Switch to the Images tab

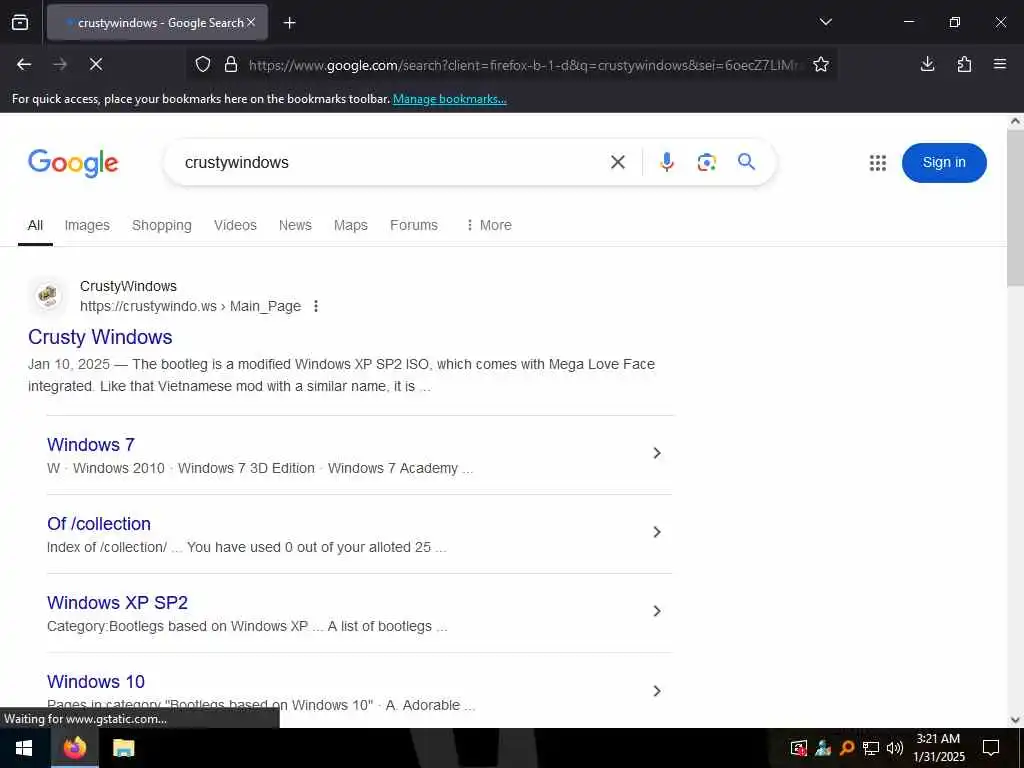(87, 225)
